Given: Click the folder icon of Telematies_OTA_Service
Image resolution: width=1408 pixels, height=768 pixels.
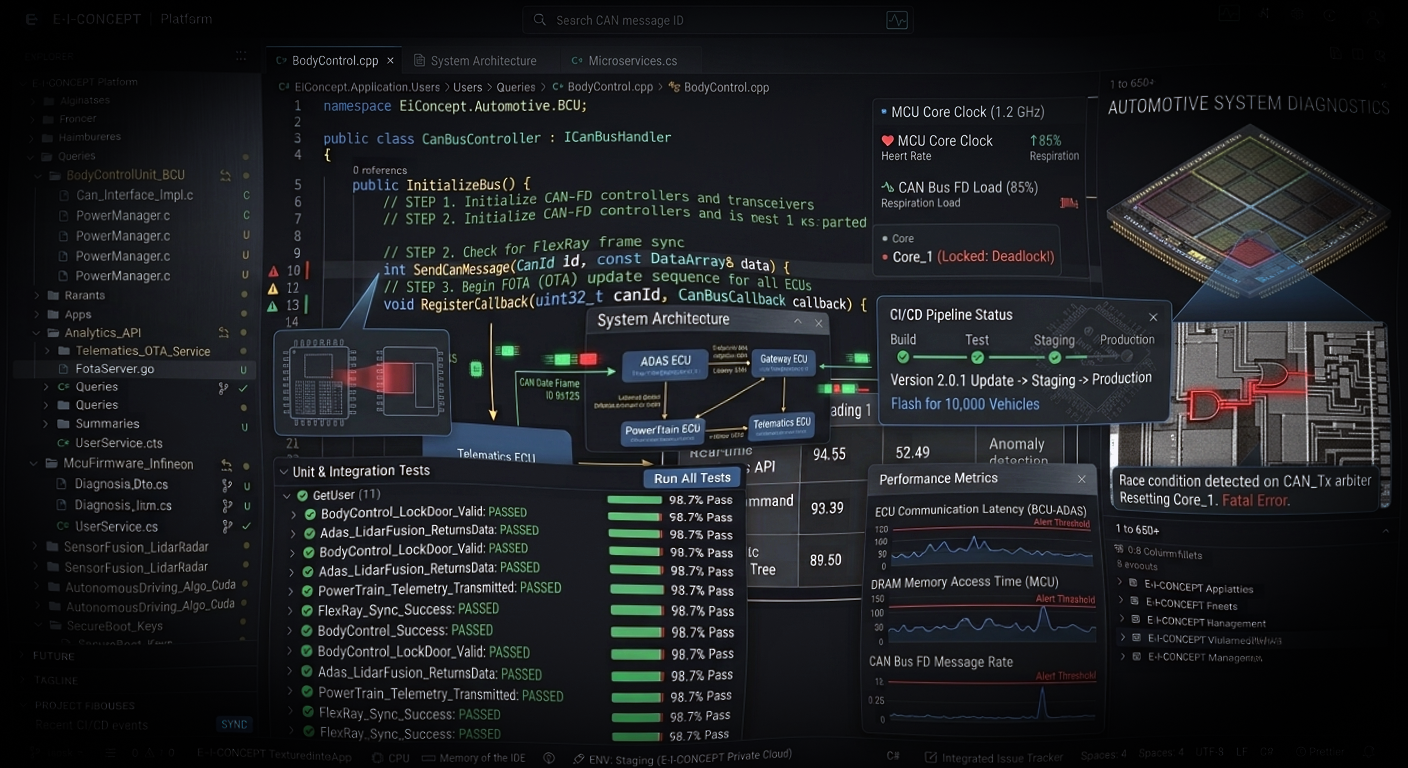Looking at the screenshot, I should click(64, 351).
